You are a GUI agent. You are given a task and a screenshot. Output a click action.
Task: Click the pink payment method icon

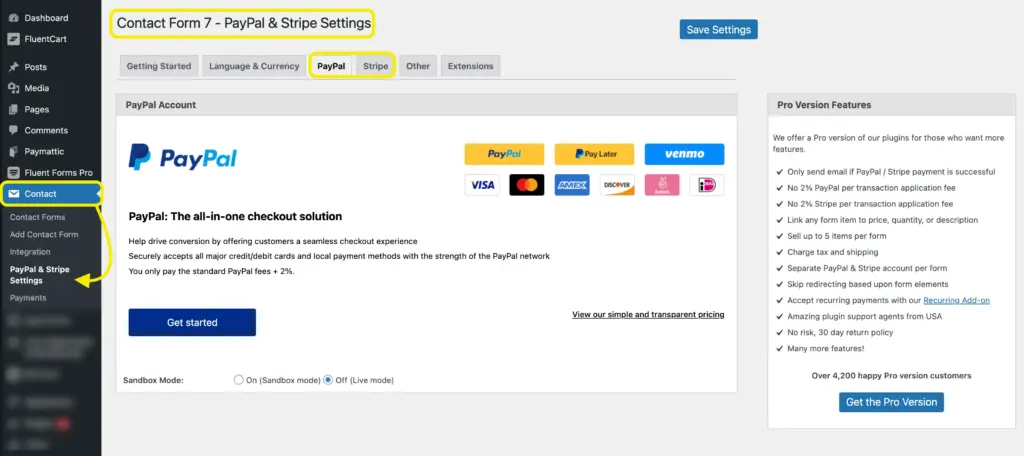click(662, 185)
